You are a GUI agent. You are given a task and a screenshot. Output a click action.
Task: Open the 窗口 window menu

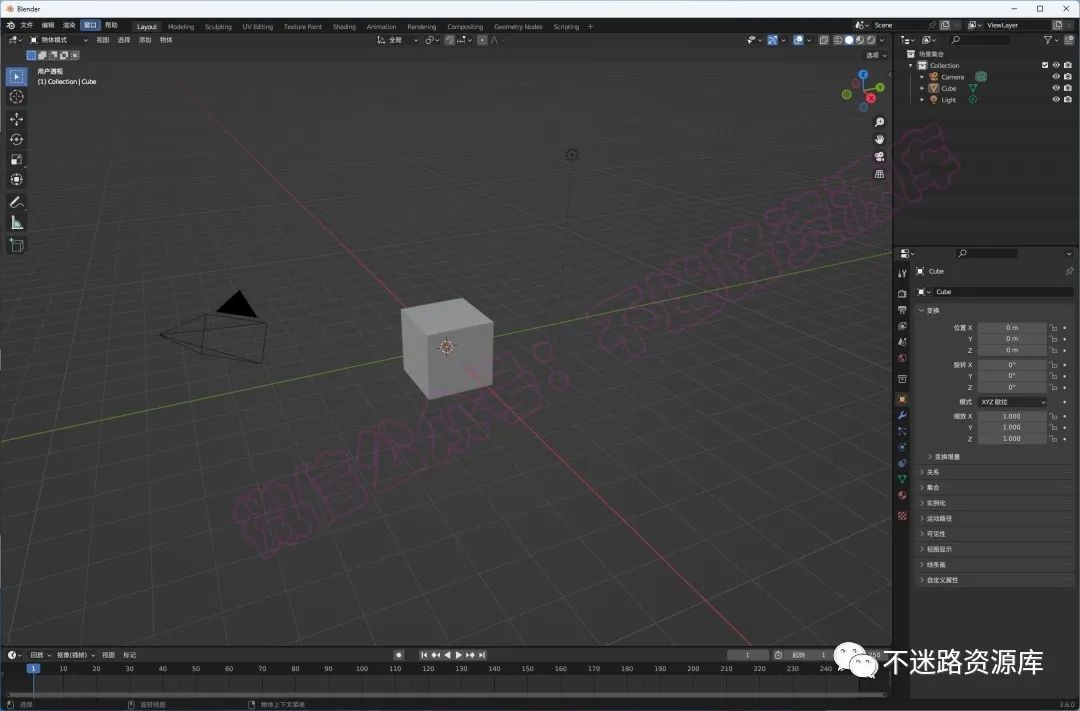pos(90,25)
